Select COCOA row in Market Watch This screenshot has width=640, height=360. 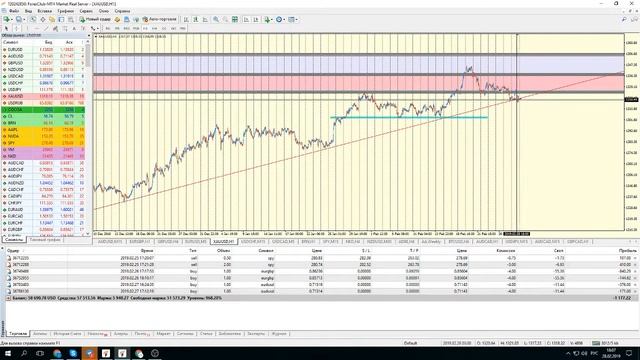pyautogui.click(x=43, y=109)
